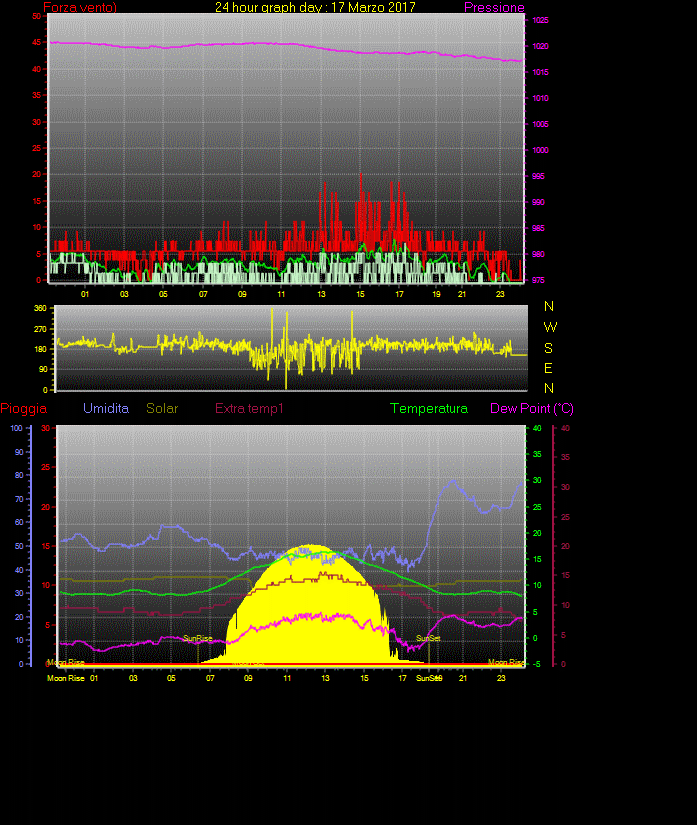Viewport: 697px width, 825px height.
Task: Select the green 'Temperatura' legend label
Action: [x=428, y=409]
